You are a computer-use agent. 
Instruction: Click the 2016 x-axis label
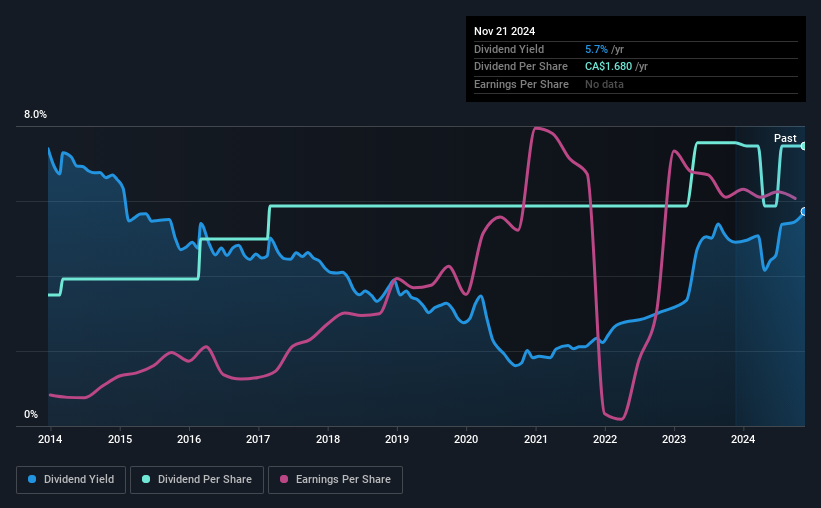coord(189,439)
